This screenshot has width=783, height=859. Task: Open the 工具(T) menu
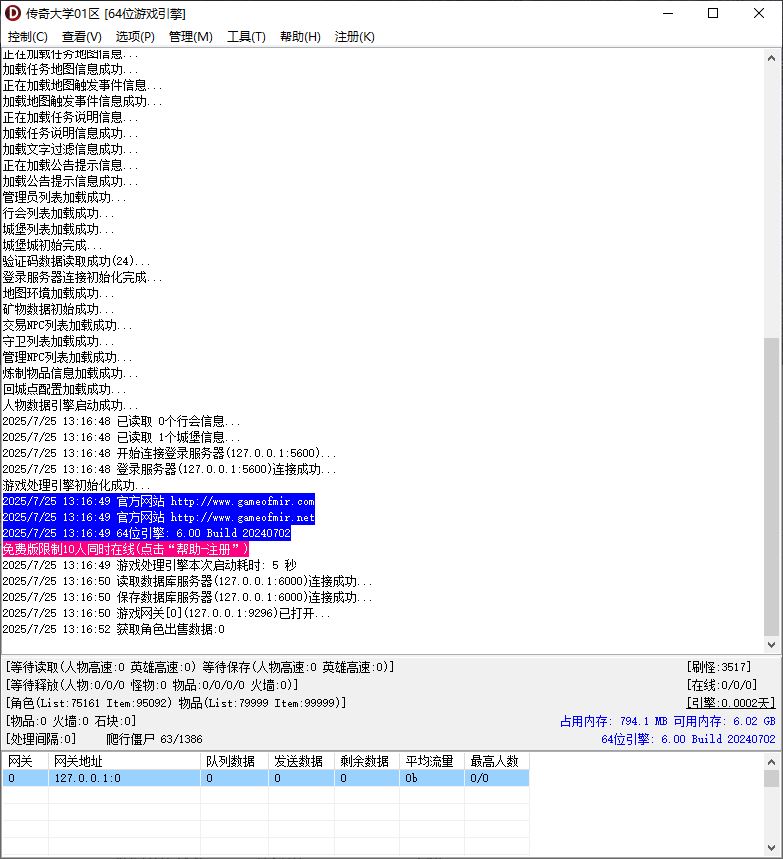(x=246, y=37)
